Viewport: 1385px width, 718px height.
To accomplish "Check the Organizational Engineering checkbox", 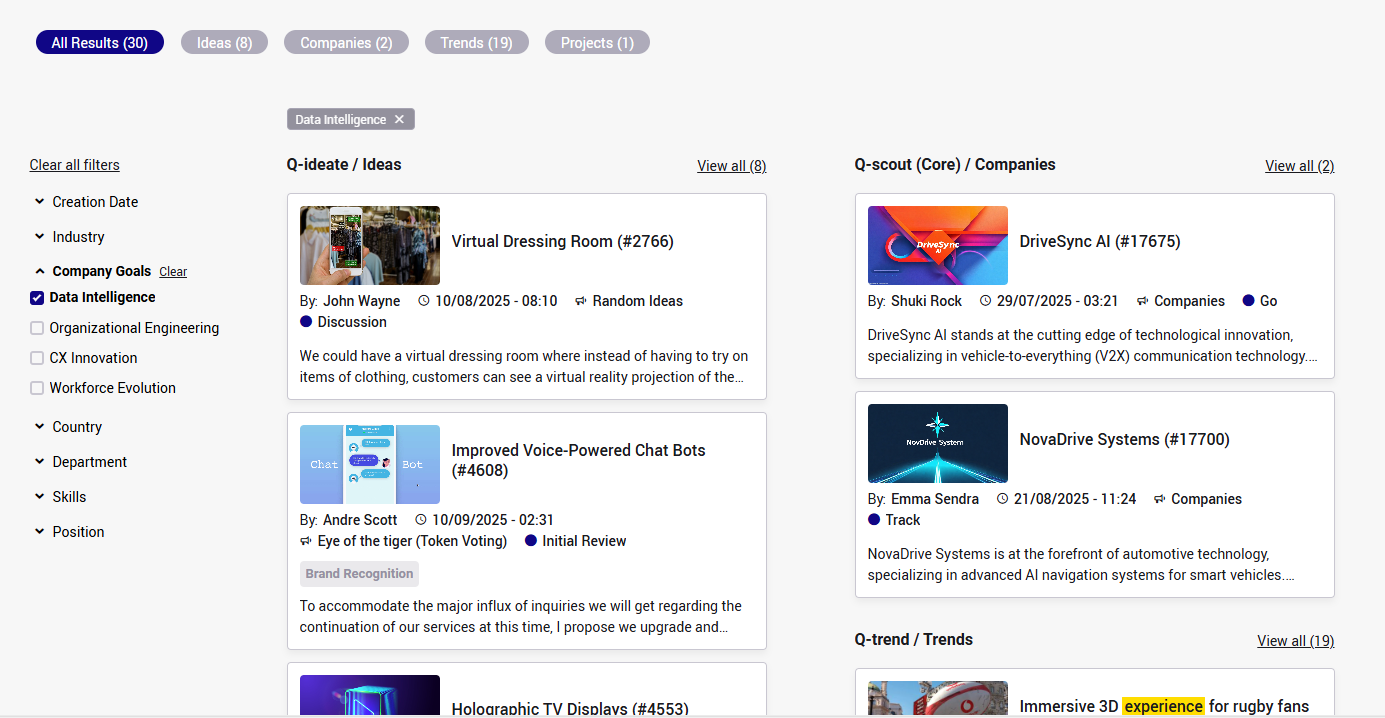I will 37,328.
